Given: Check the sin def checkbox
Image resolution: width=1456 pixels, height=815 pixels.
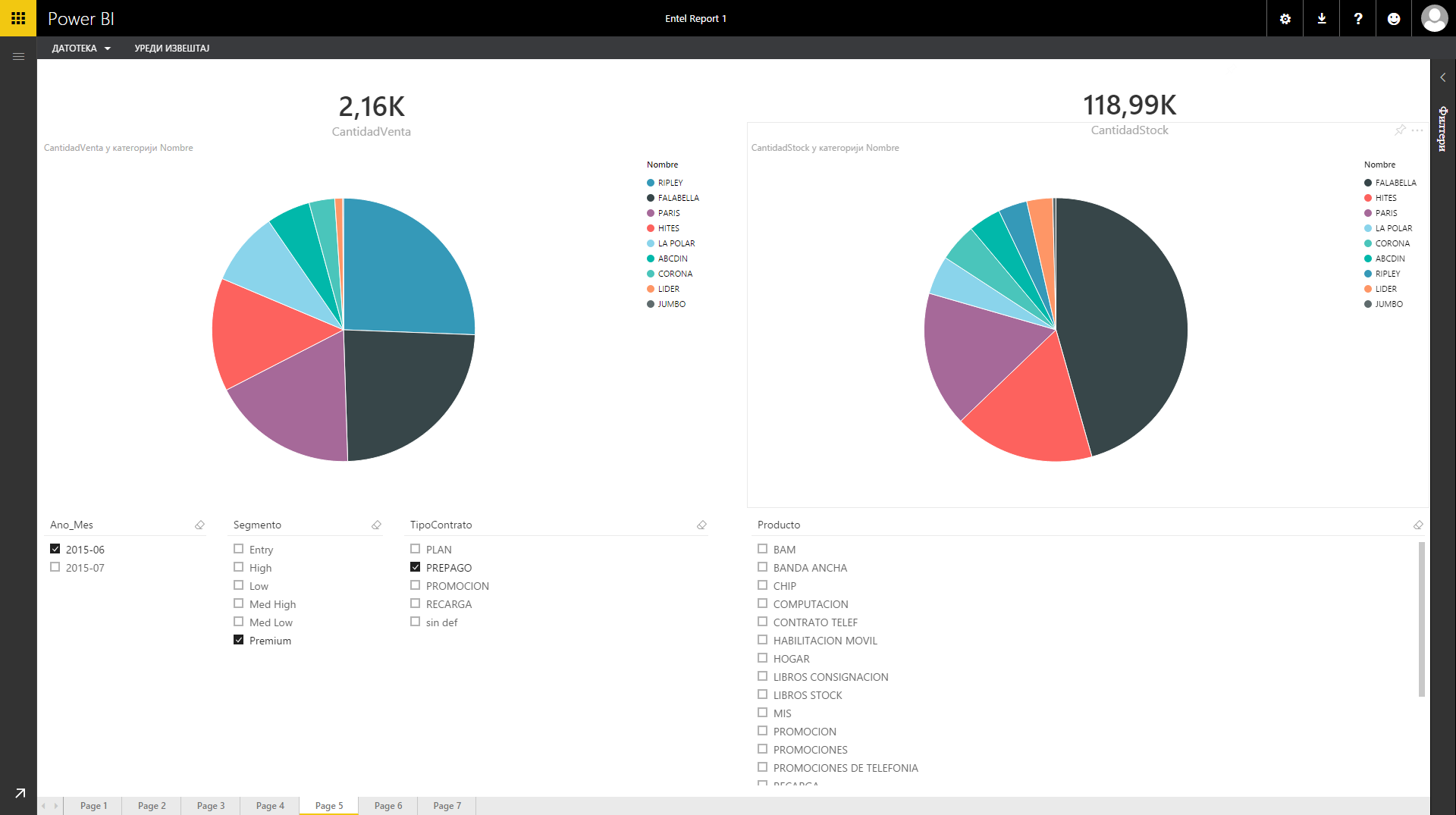Looking at the screenshot, I should point(415,622).
